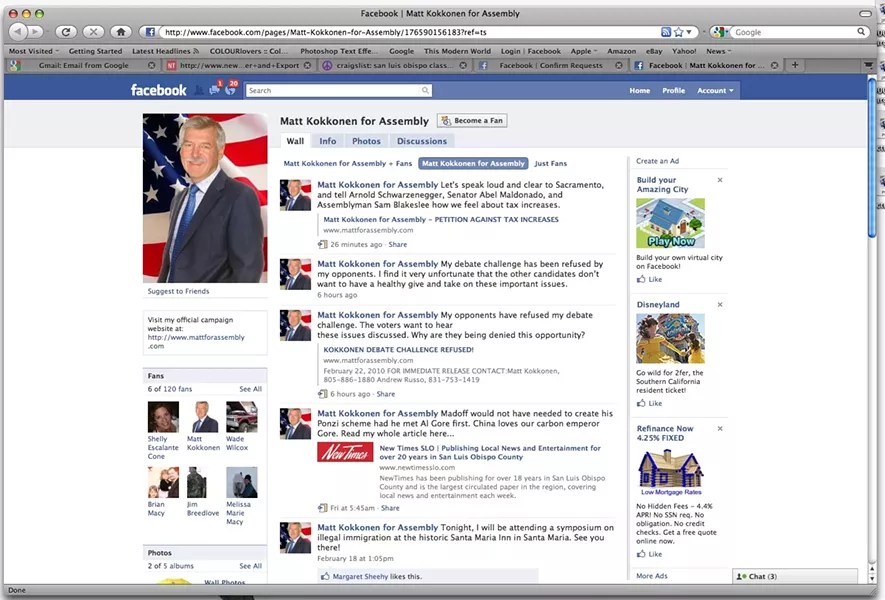Click See All next to photo albums
This screenshot has width=885, height=600.
[x=250, y=566]
